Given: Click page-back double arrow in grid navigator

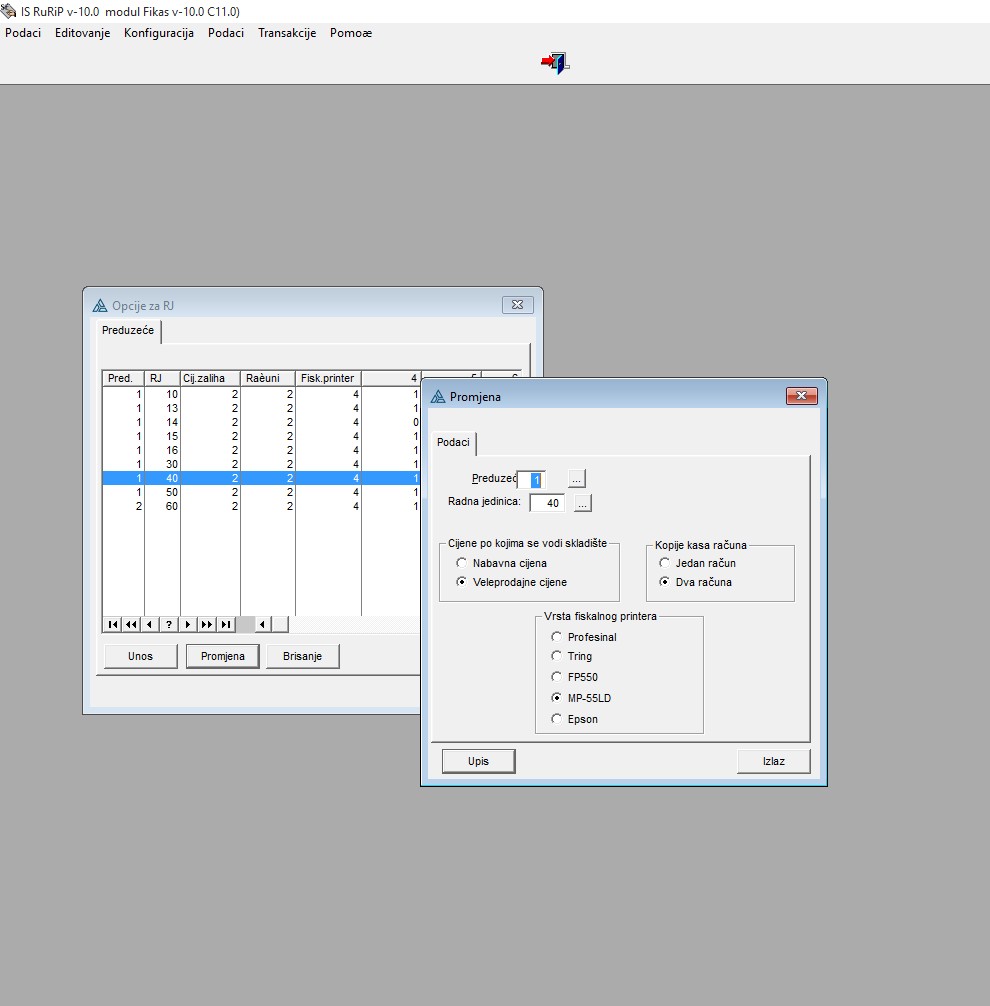Looking at the screenshot, I should [131, 625].
